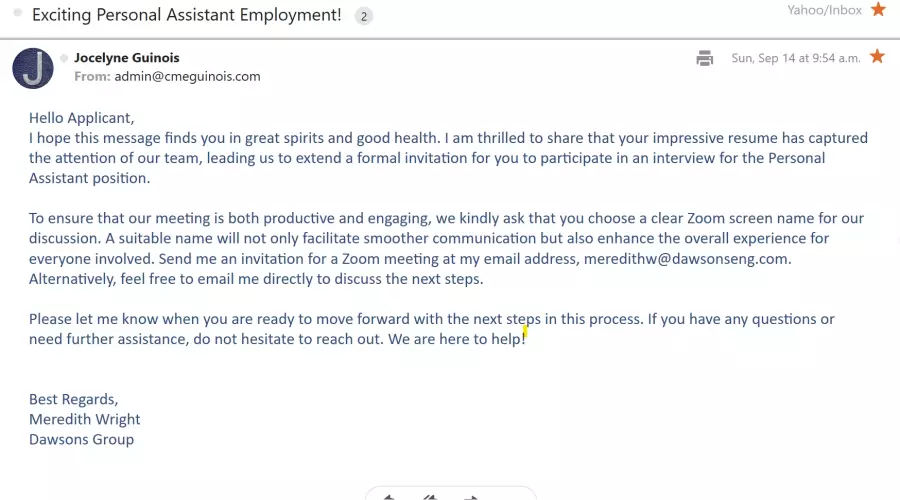Click the "Hello Applicant," greeting line
The image size is (900, 500).
(x=81, y=117)
